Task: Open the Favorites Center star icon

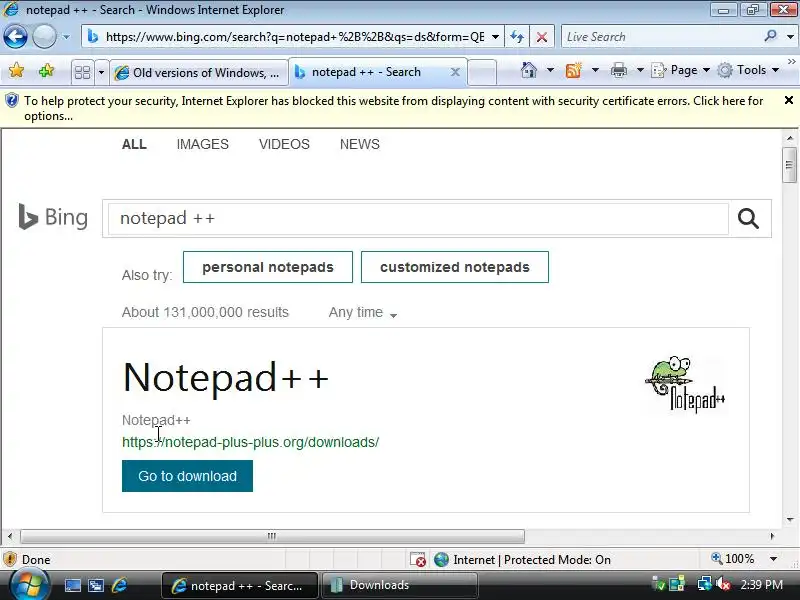Action: (x=16, y=70)
